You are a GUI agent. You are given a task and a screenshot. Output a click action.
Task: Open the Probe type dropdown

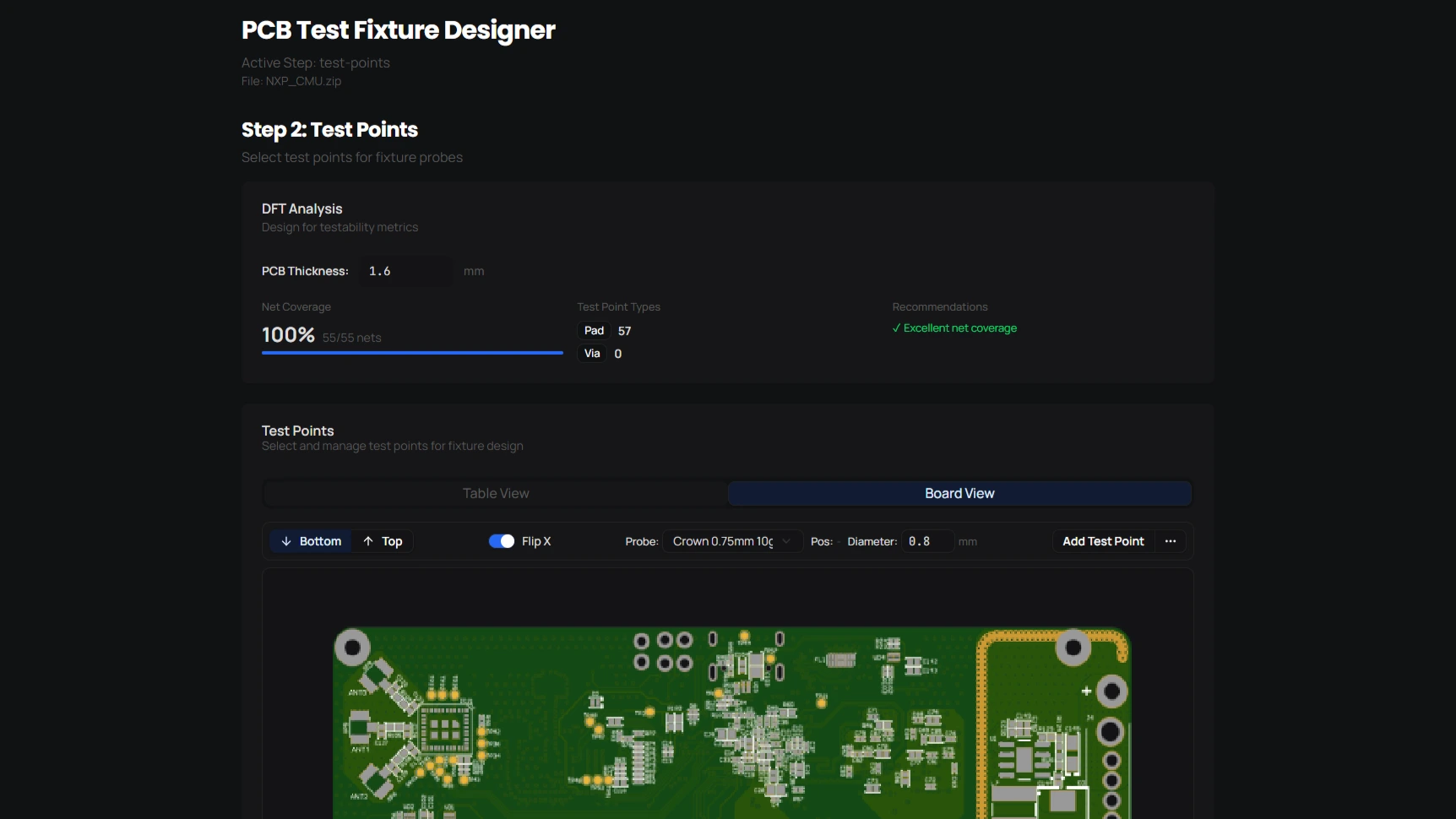[x=731, y=541]
